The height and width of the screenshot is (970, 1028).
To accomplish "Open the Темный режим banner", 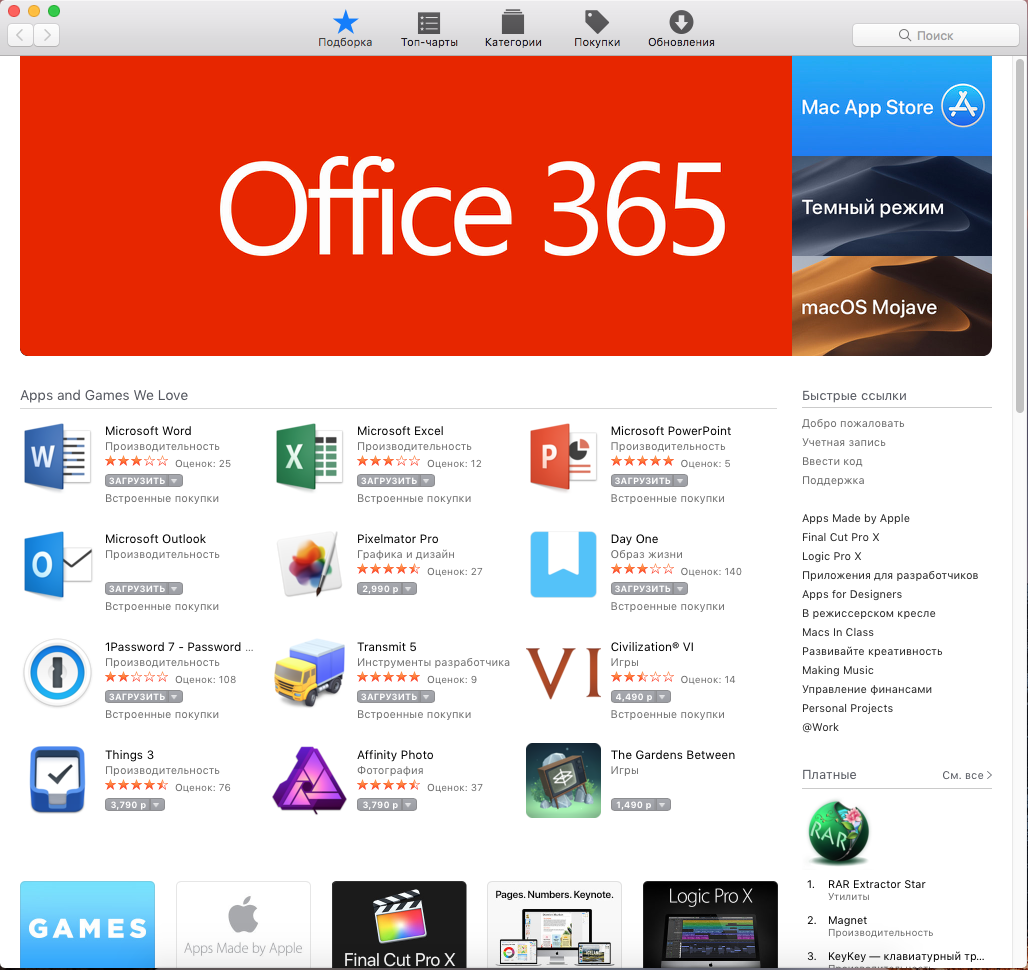I will click(x=892, y=206).
